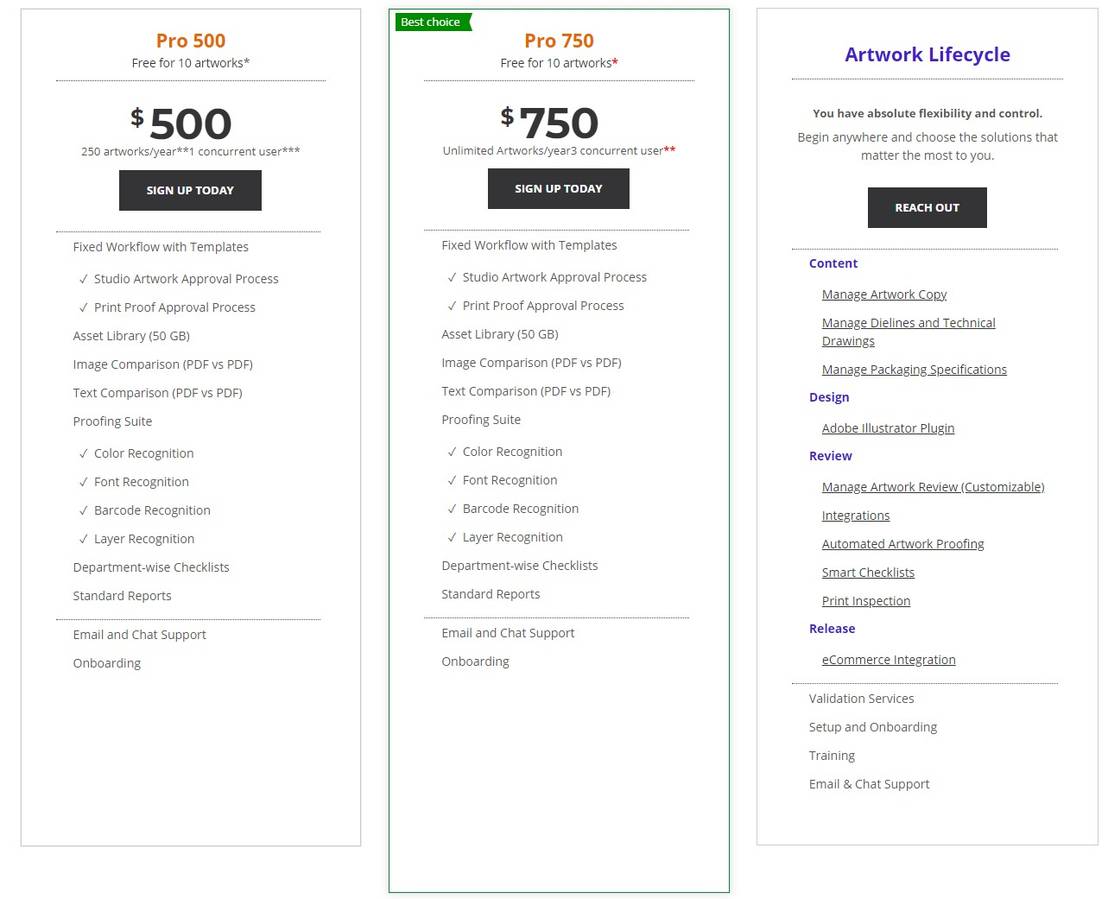The width and height of the screenshot is (1108, 899).
Task: Click the Smart Checklists link
Action: pyautogui.click(x=868, y=572)
